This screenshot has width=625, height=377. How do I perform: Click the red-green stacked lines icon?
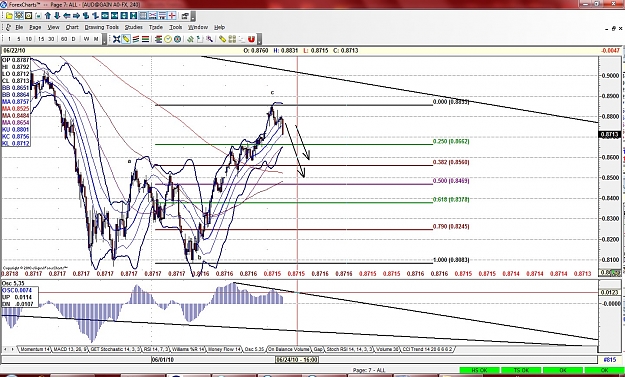coord(145,39)
